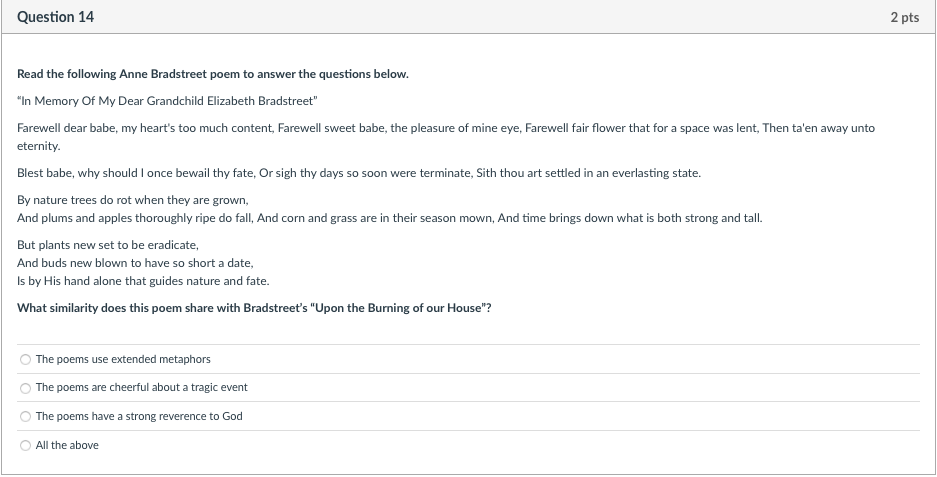Click the 'Farewell dear babe' stanza text

coord(446,137)
